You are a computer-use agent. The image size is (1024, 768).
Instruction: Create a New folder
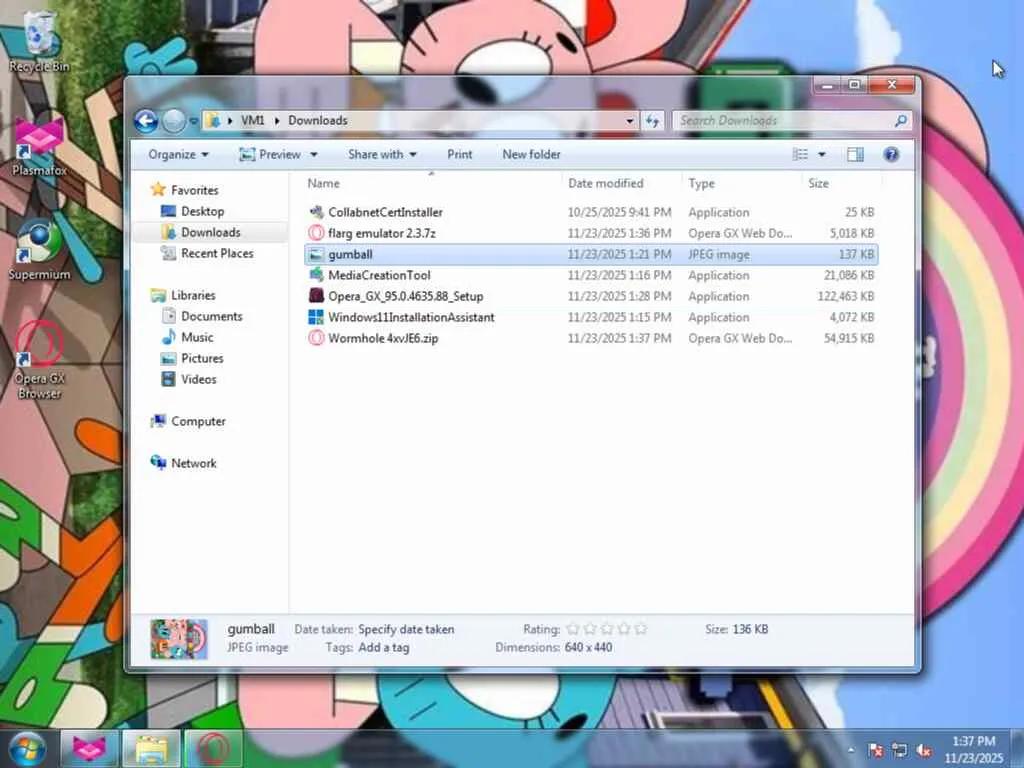tap(532, 155)
